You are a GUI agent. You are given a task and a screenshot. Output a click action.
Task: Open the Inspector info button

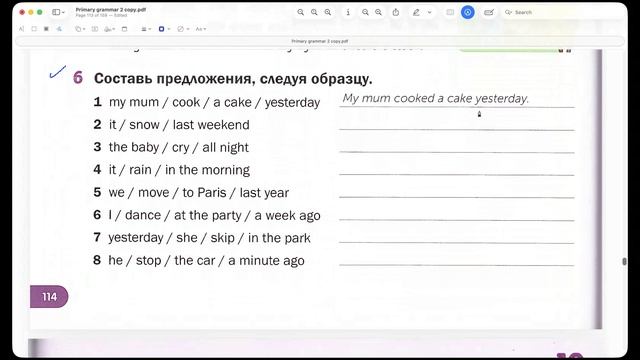pos(348,12)
